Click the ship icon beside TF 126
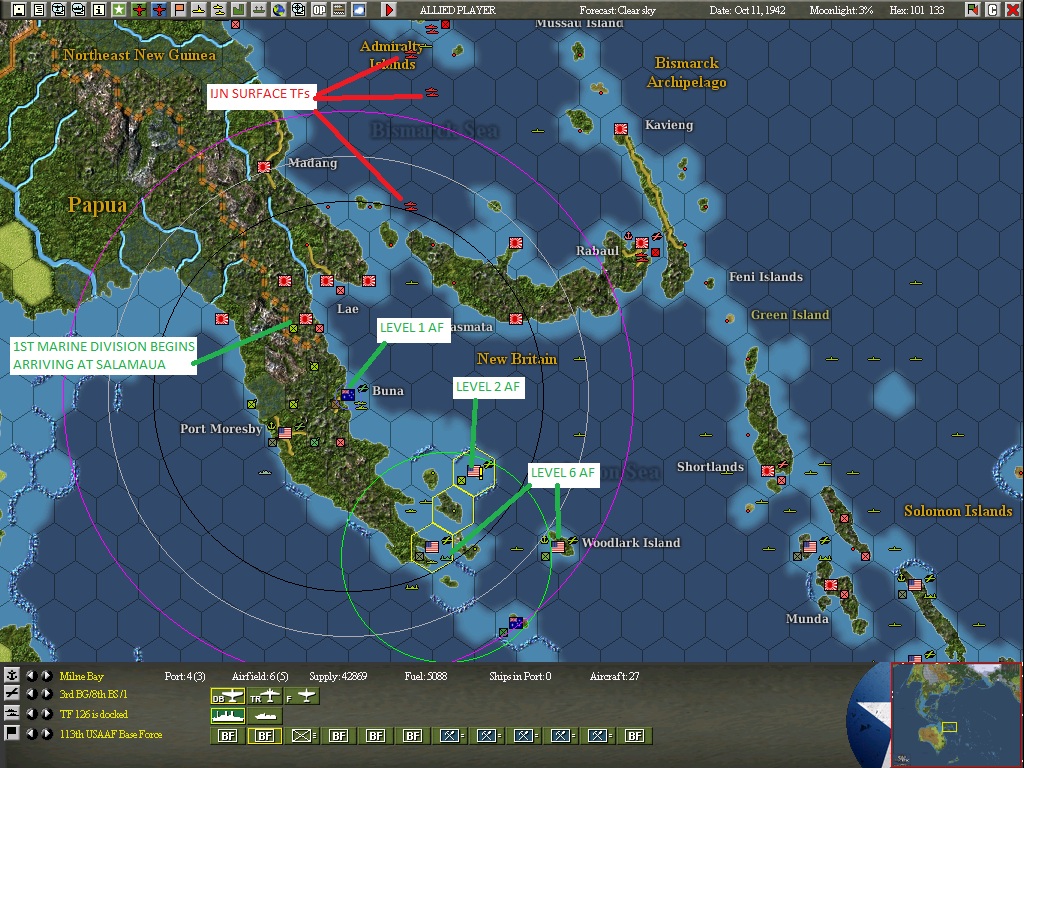The height and width of the screenshot is (898, 1061). [x=12, y=713]
